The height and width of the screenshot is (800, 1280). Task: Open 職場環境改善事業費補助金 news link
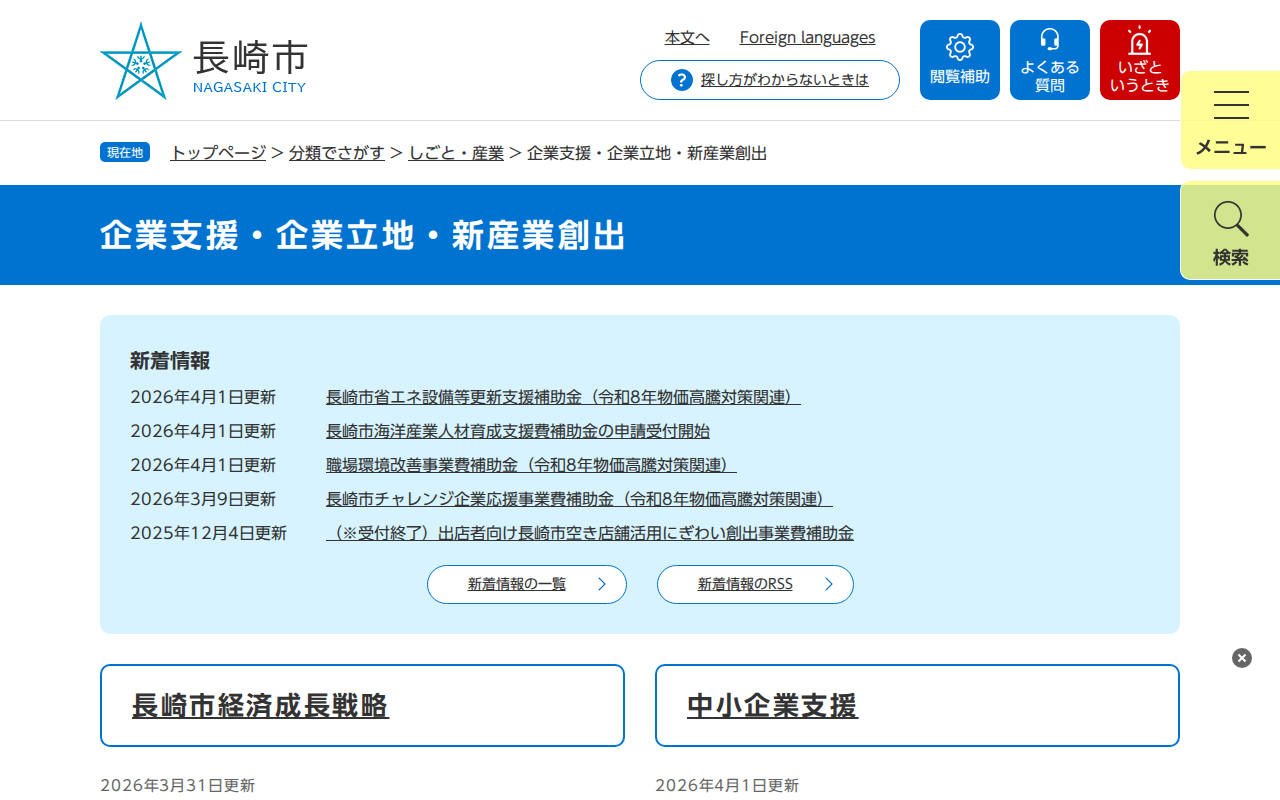click(x=531, y=465)
